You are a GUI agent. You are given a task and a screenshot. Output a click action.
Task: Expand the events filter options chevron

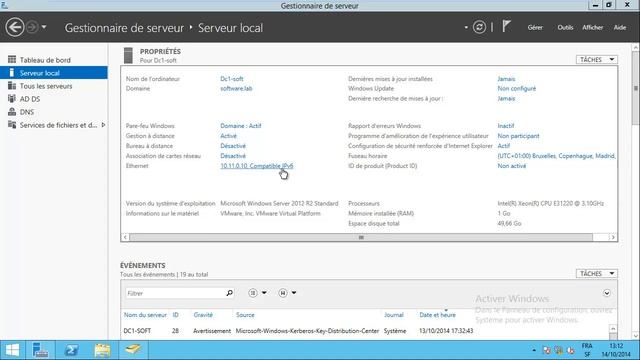coord(607,293)
